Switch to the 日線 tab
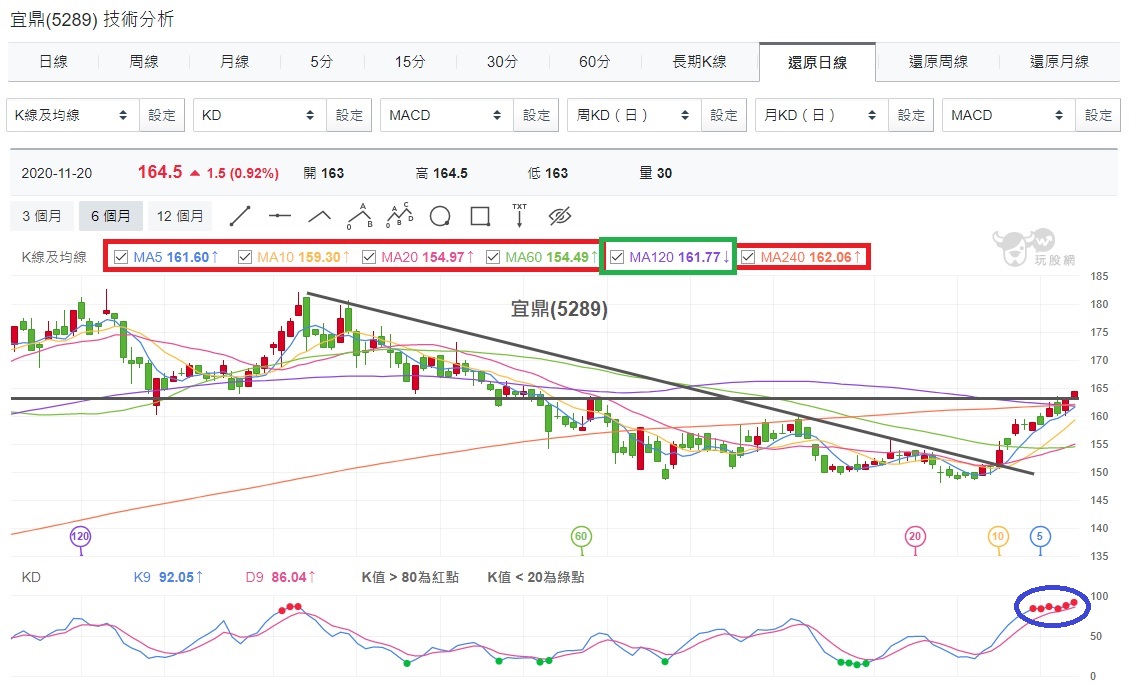Image resolution: width=1138 pixels, height=684 pixels. click(53, 62)
